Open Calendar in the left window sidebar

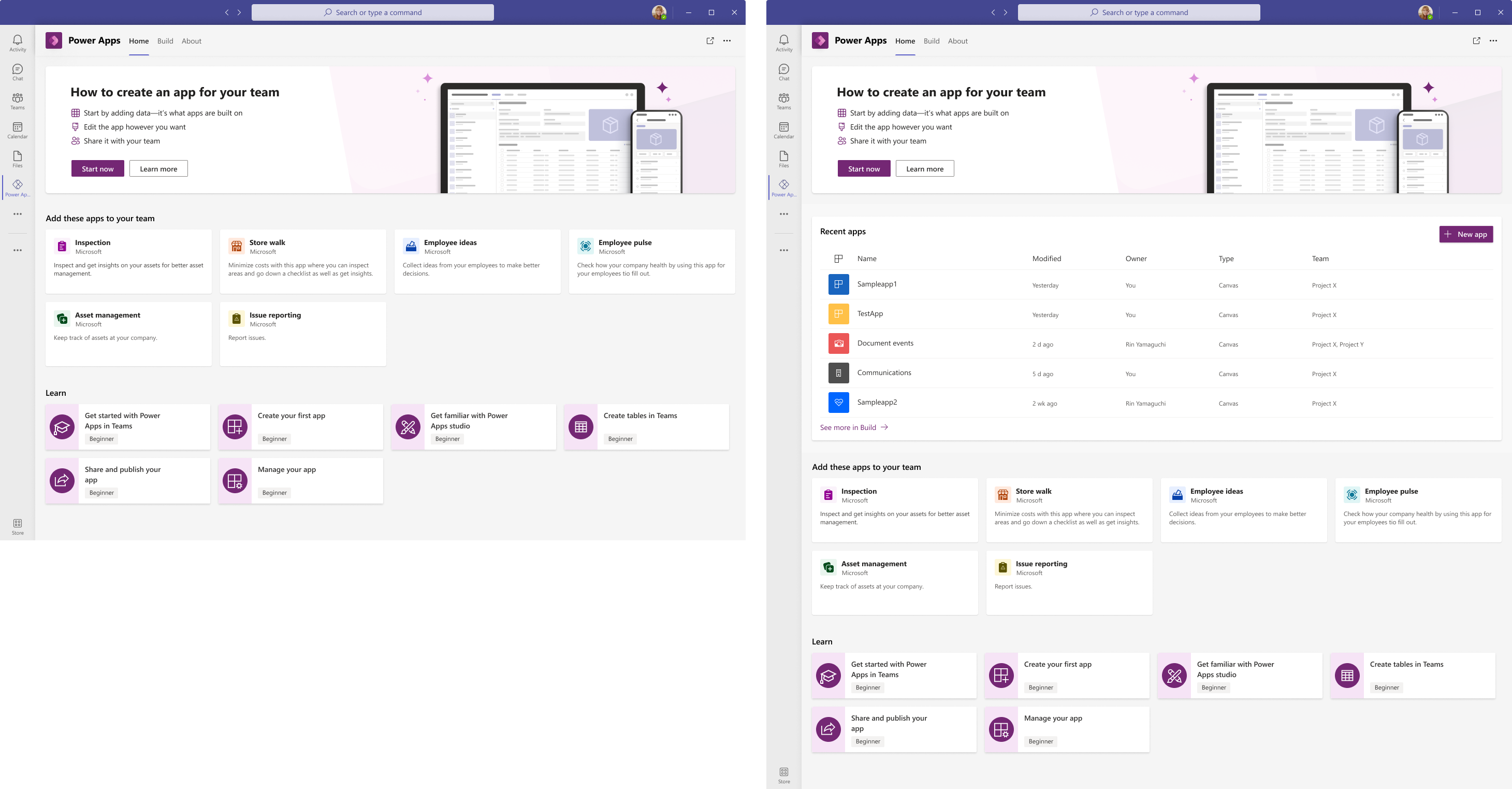tap(18, 131)
